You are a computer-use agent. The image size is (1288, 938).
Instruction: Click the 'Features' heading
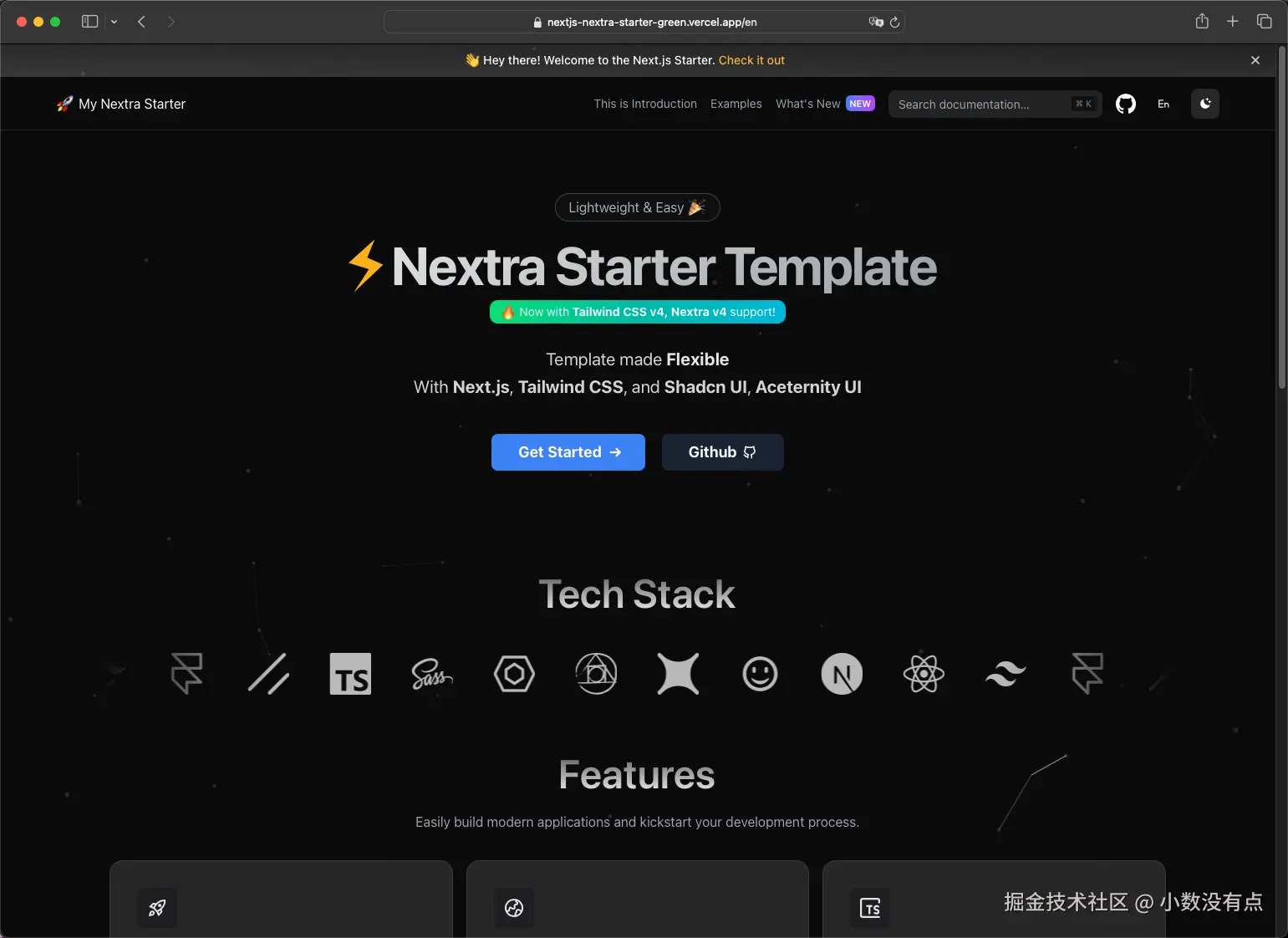pyautogui.click(x=637, y=775)
